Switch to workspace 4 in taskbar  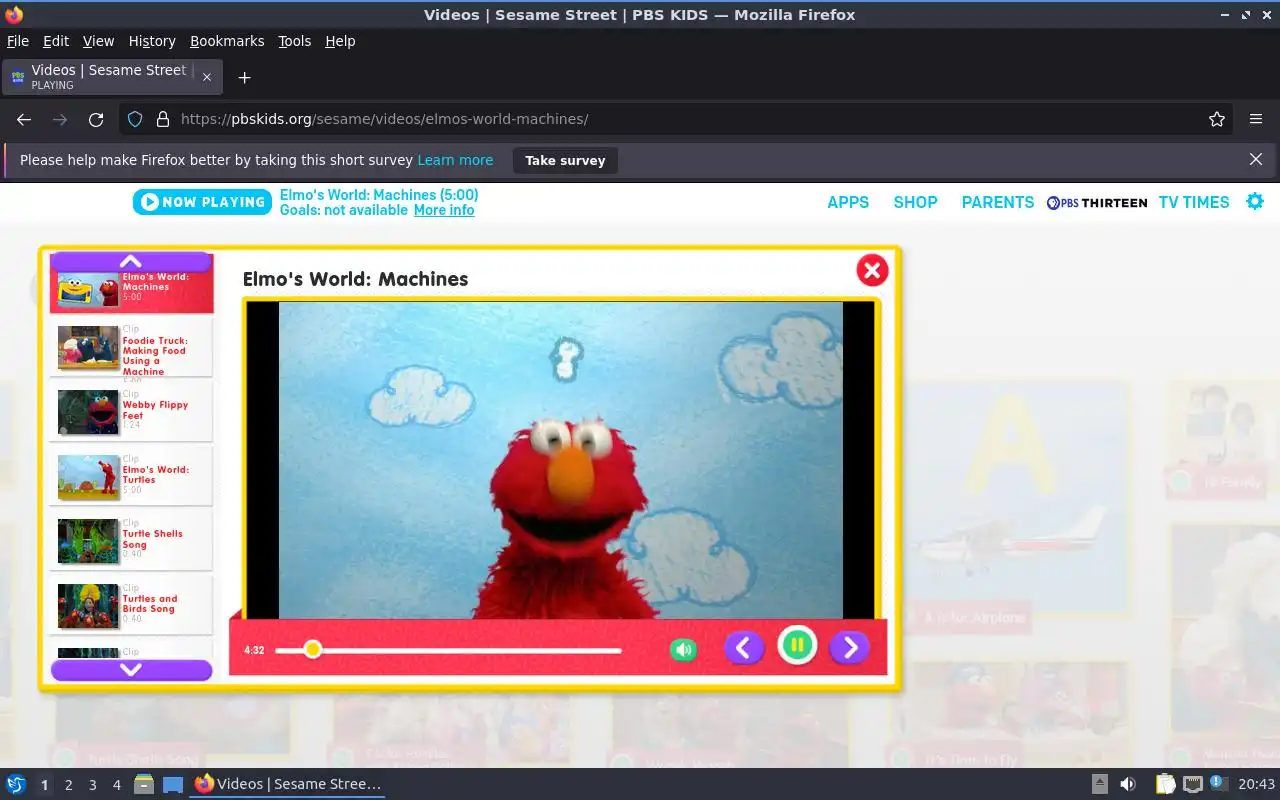[116, 785]
